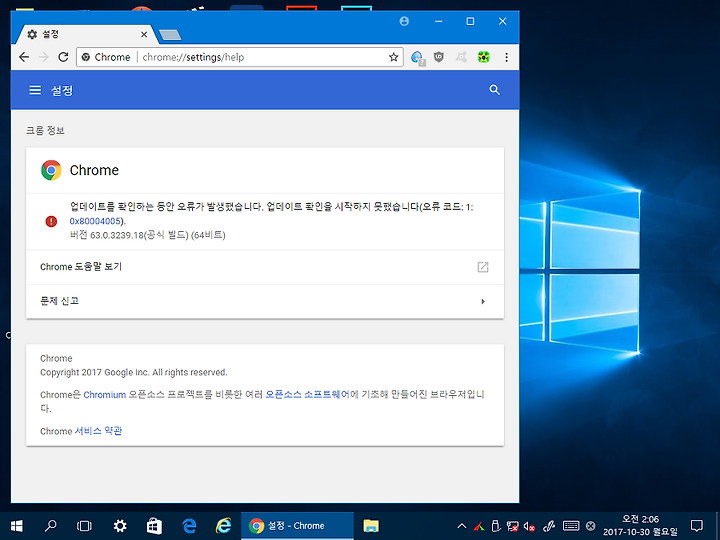The image size is (720, 540).
Task: Search settings with the magnifier icon
Action: pyautogui.click(x=495, y=90)
